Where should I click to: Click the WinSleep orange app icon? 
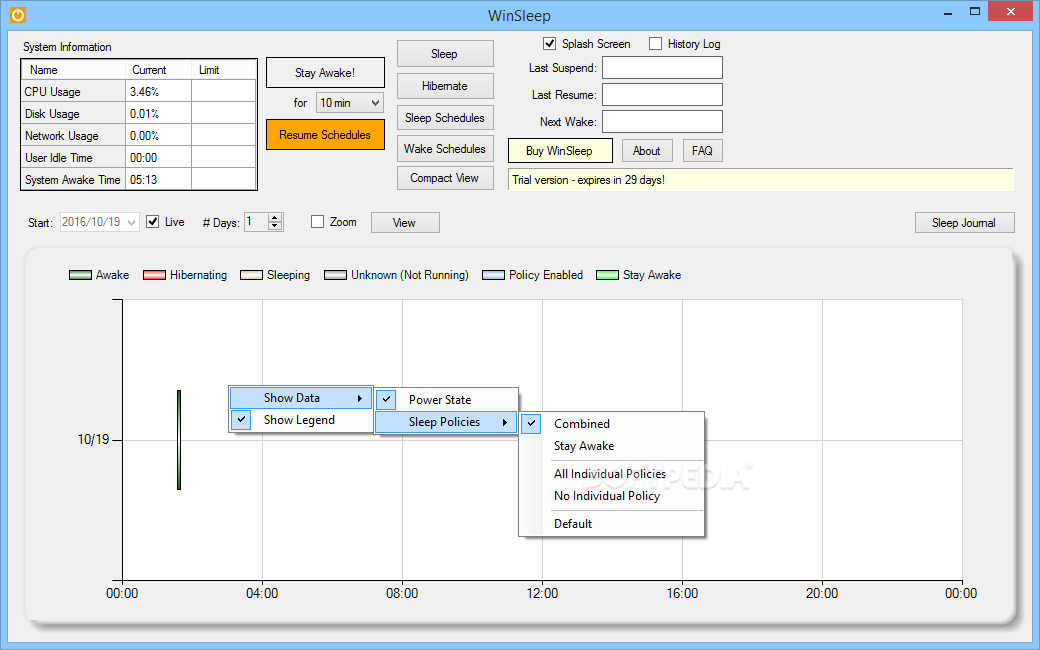[x=18, y=15]
